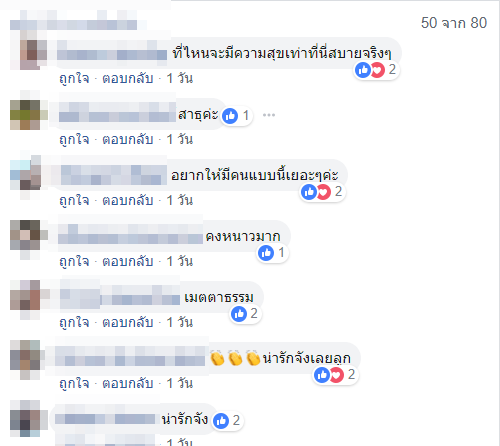Click the like icon beside the last น่ารักจัง comment

point(221,421)
